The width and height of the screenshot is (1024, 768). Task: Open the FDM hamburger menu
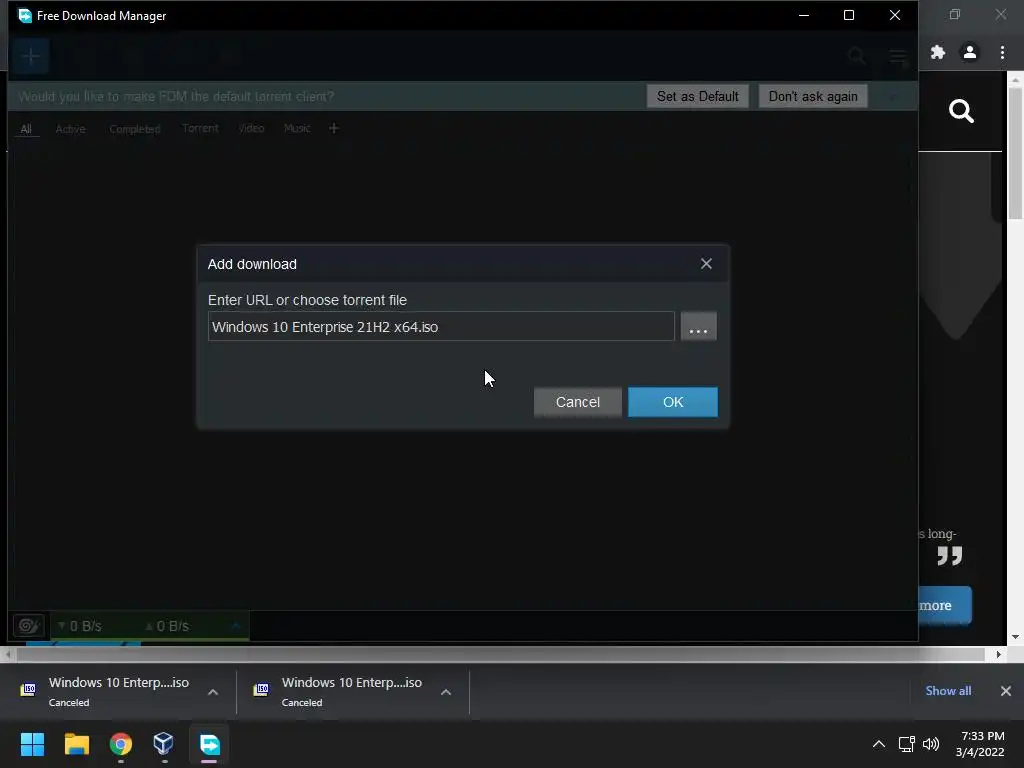tap(899, 56)
